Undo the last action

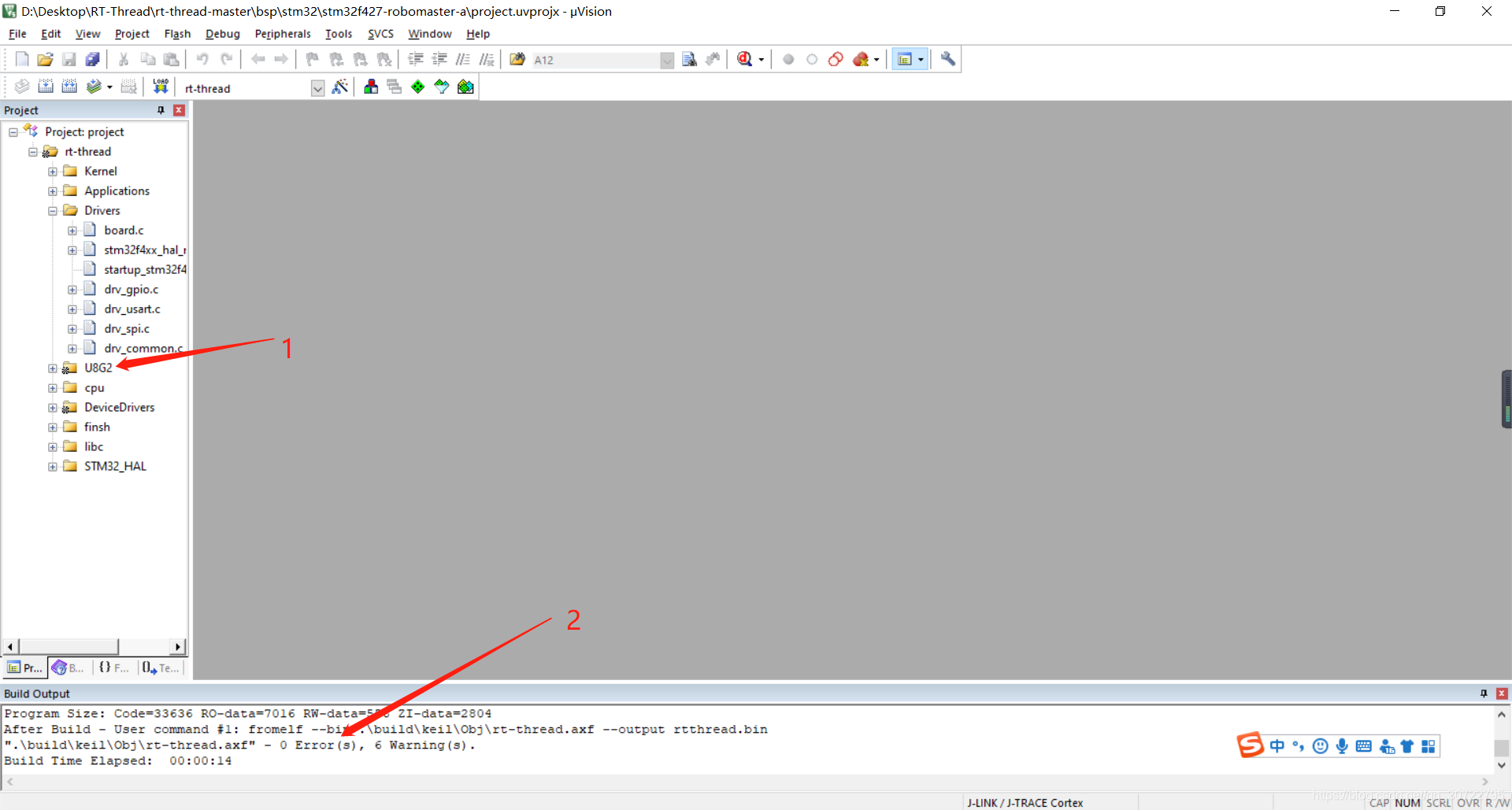[202, 59]
